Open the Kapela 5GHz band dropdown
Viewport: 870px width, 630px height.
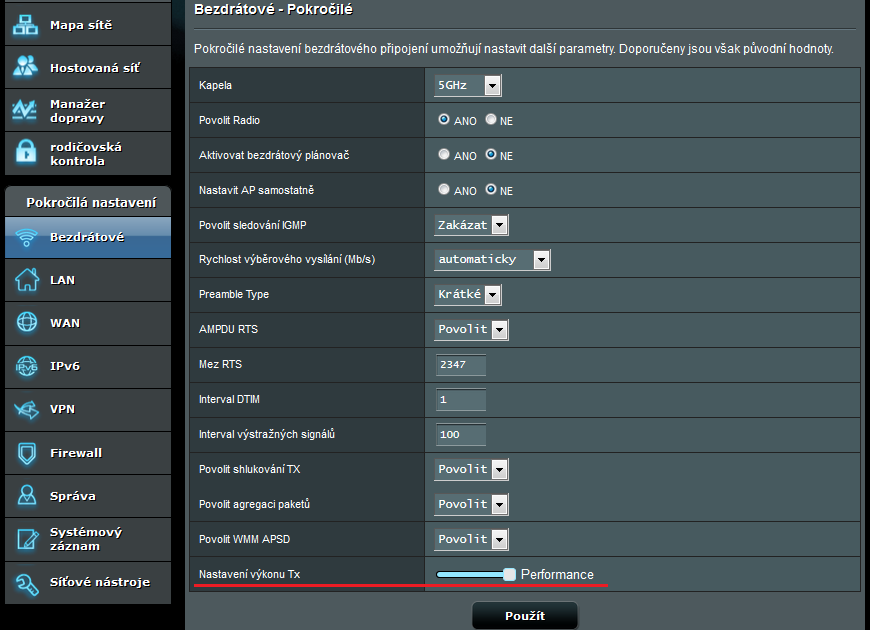pos(466,86)
